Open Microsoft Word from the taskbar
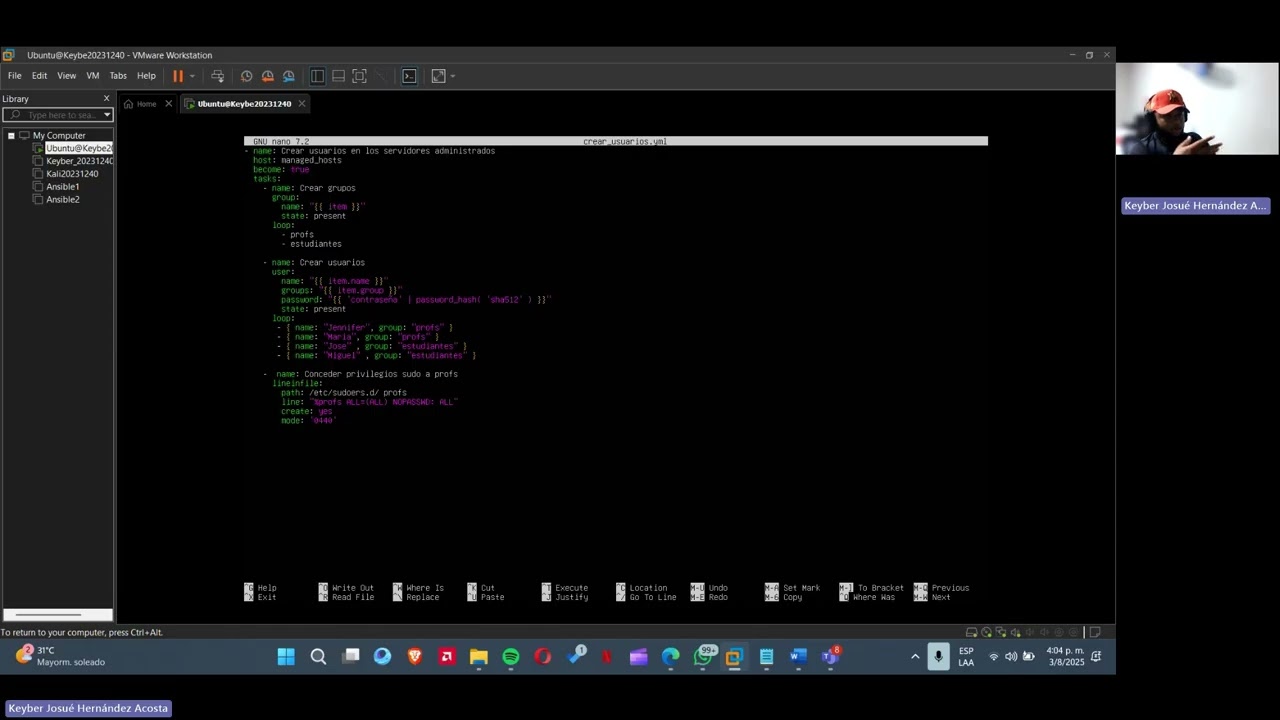The width and height of the screenshot is (1280, 720). pyautogui.click(x=798, y=657)
